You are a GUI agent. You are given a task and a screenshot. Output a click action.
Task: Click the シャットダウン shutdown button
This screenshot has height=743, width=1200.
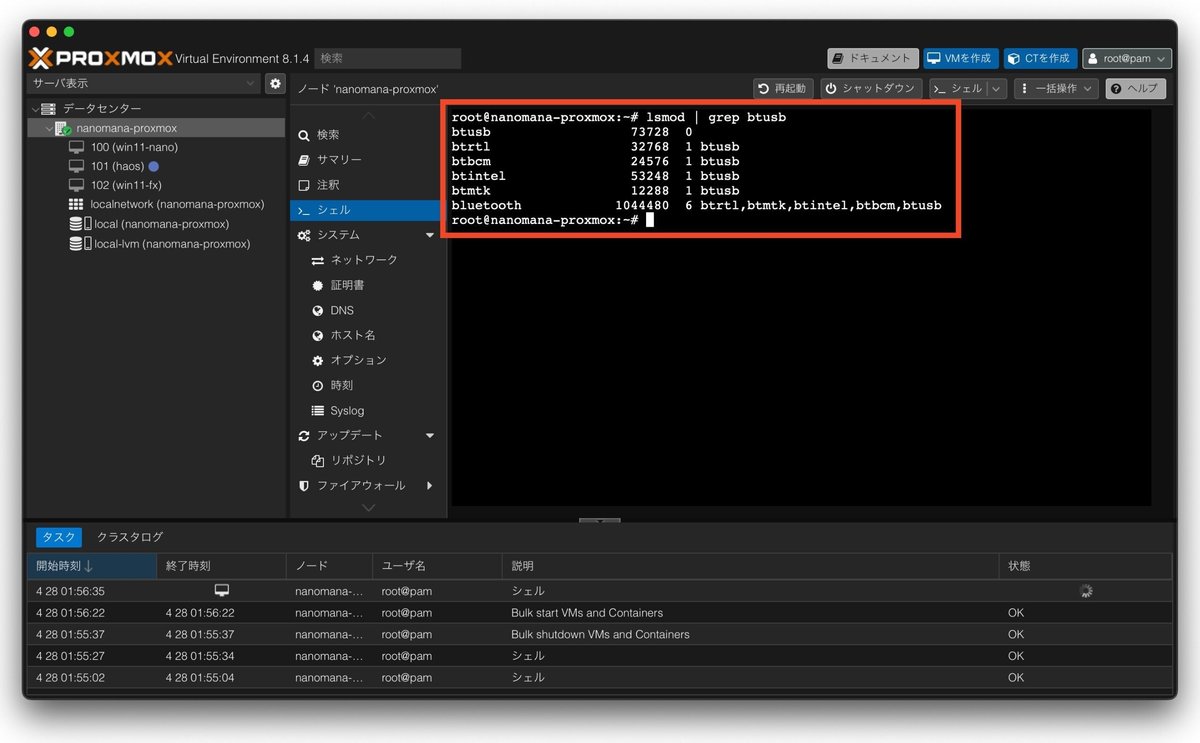871,88
